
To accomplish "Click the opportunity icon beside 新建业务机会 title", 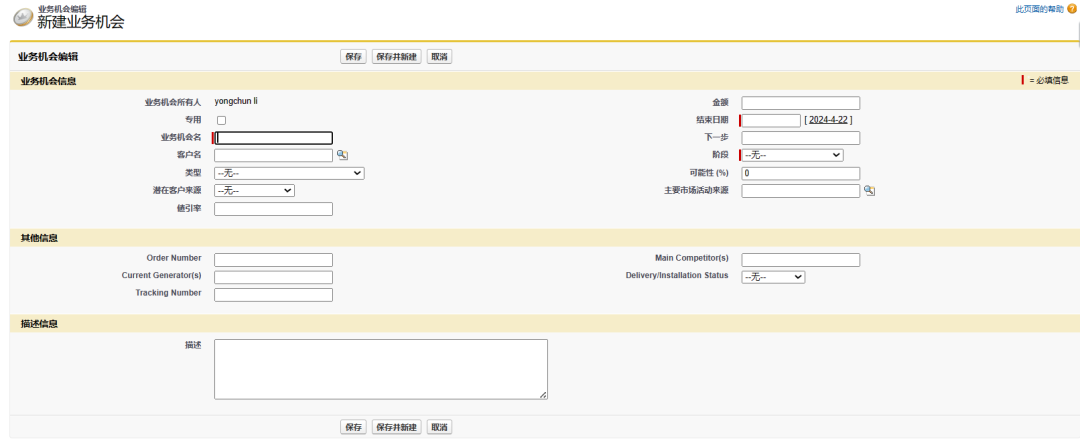I will pyautogui.click(x=23, y=18).
